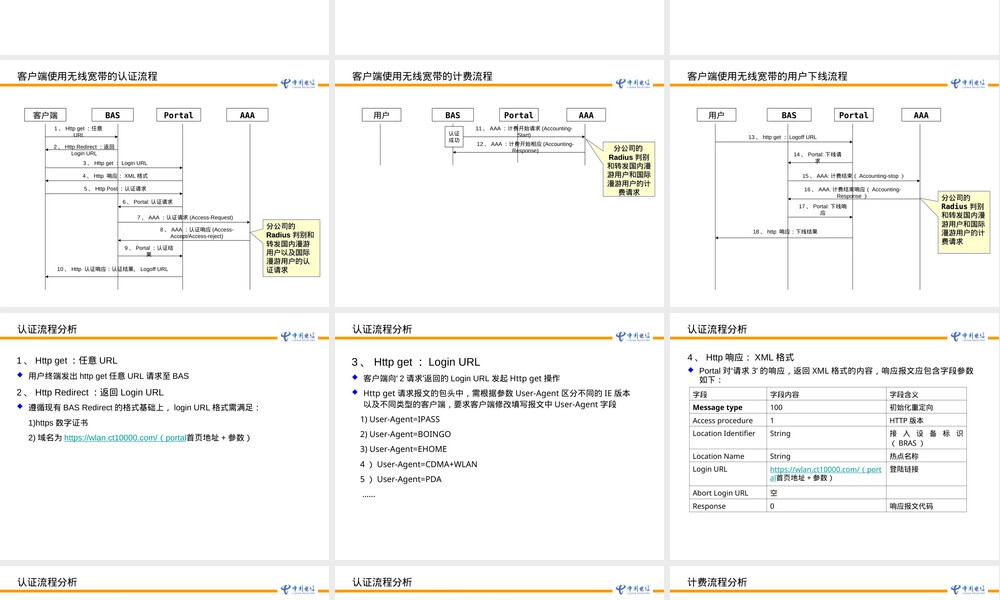Open the slide listing User-Agent values
Image resolution: width=1000 pixels, height=600 pixels.
click(x=499, y=436)
